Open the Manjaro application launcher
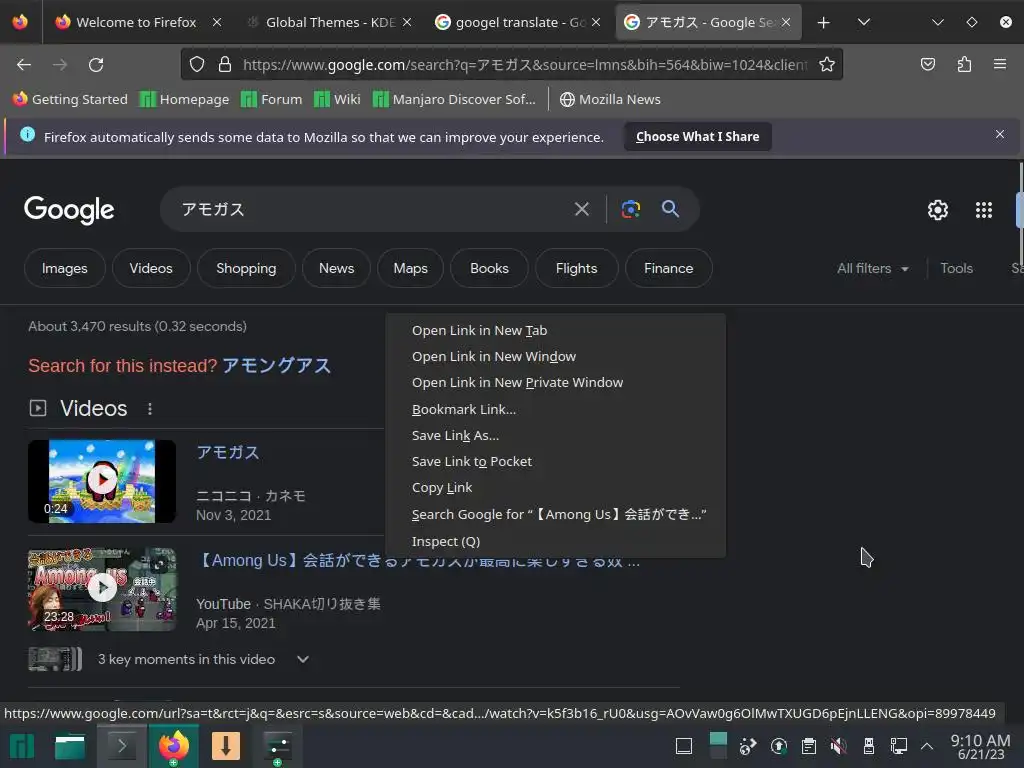 22,746
